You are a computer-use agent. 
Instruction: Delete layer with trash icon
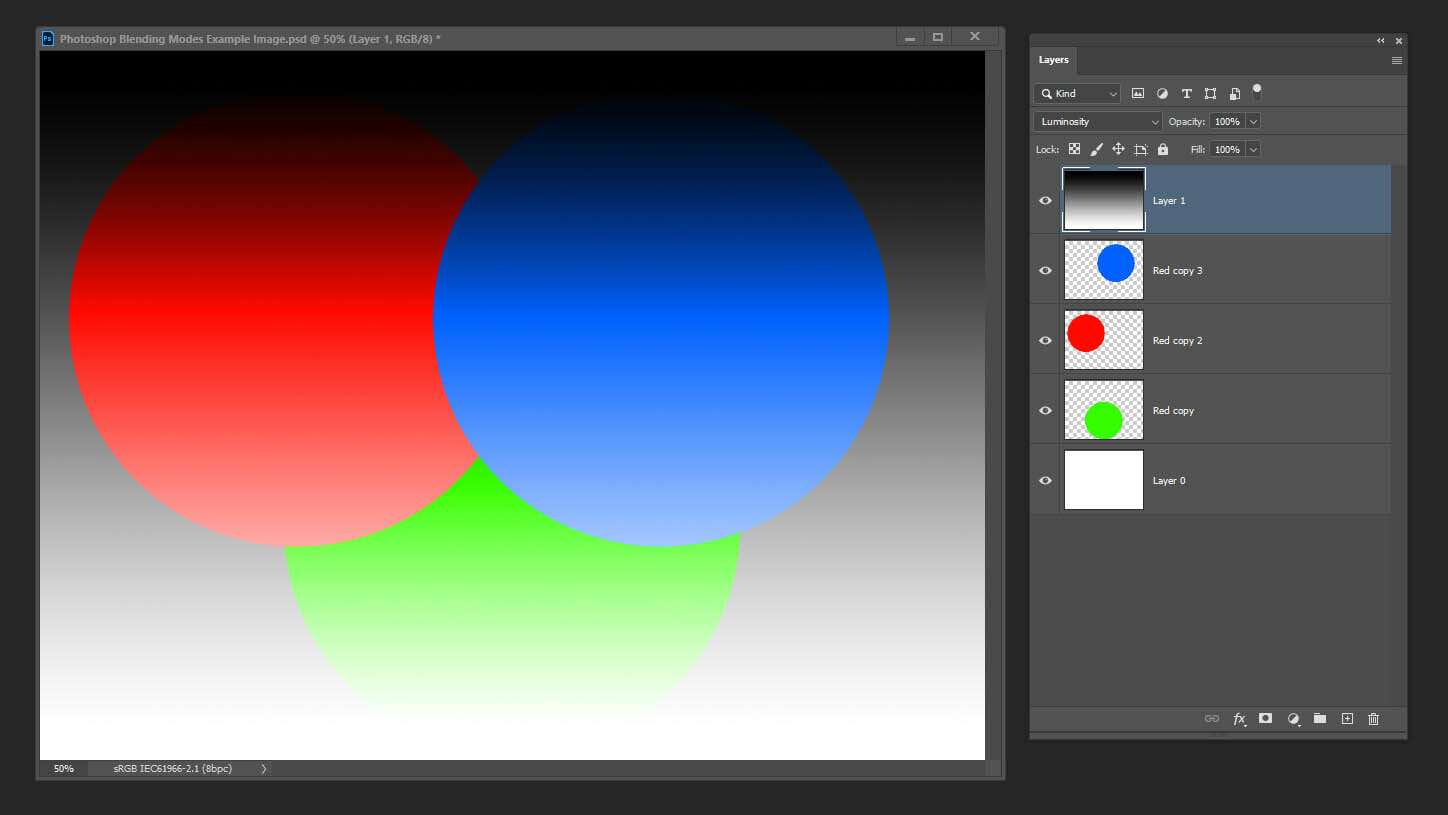pyautogui.click(x=1374, y=718)
